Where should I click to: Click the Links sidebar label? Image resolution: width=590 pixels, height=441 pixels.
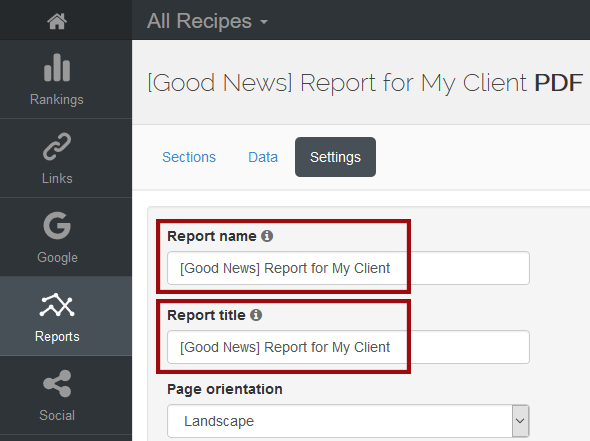(57, 178)
